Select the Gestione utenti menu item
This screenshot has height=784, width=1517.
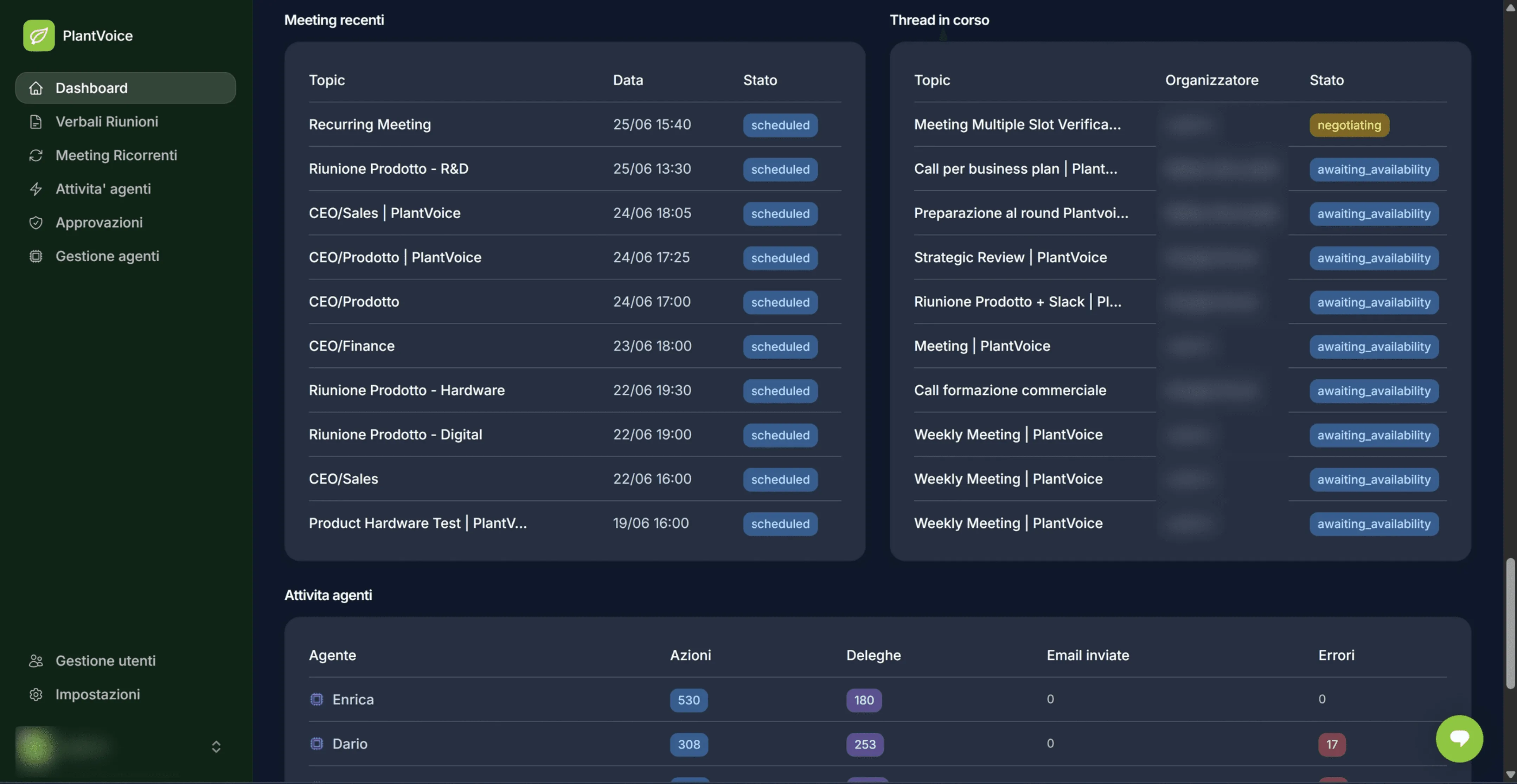pyautogui.click(x=126, y=660)
